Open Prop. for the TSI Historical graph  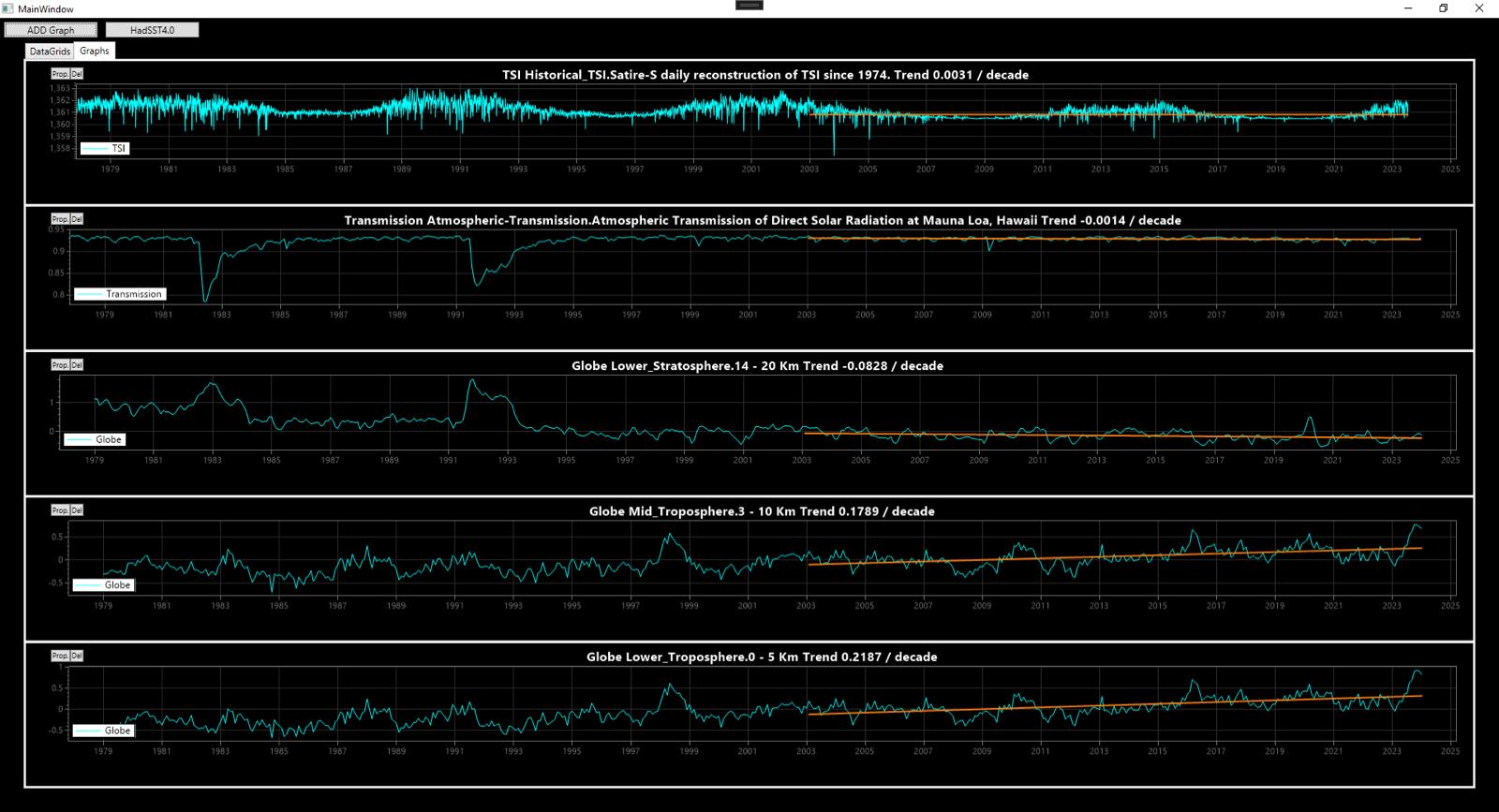click(x=60, y=74)
